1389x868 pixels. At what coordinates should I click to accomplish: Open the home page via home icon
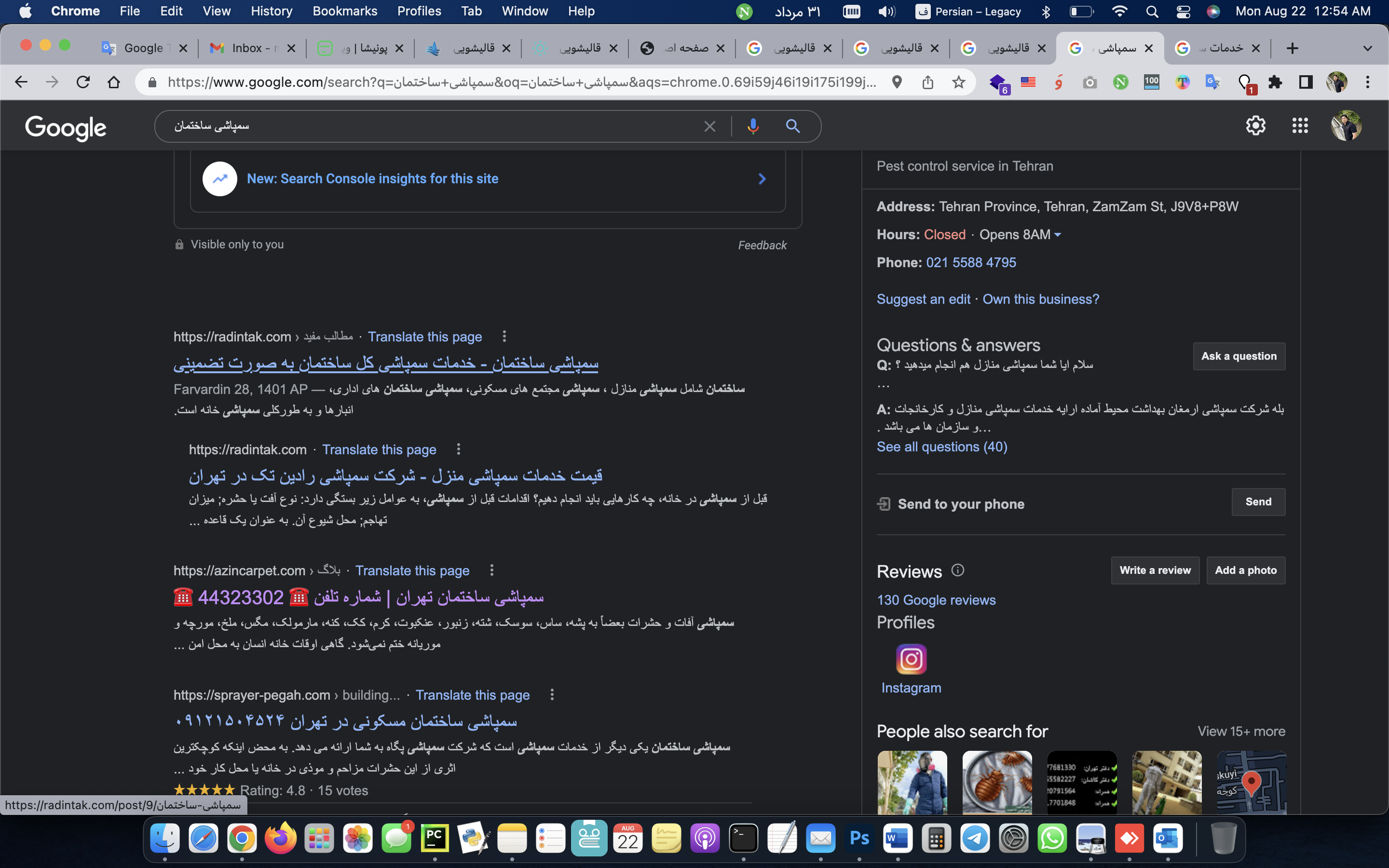click(x=114, y=82)
